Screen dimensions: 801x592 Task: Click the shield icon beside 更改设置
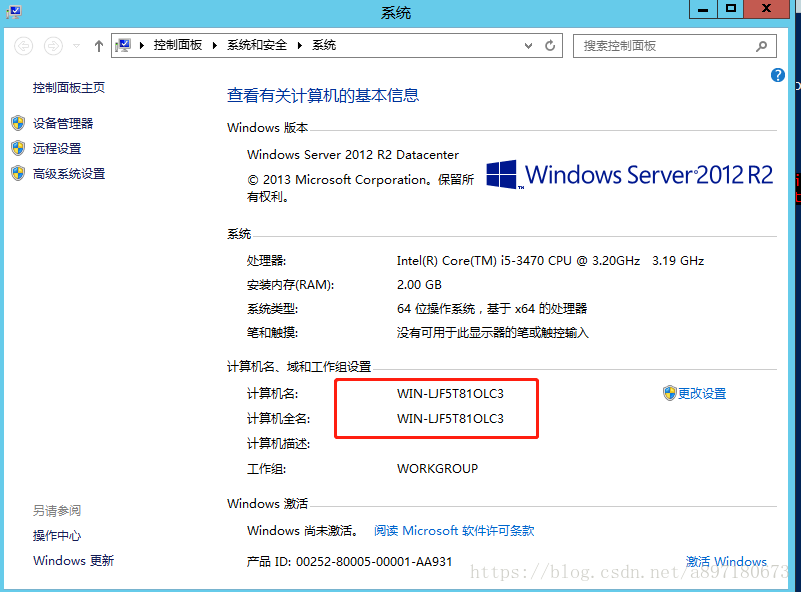coord(669,393)
